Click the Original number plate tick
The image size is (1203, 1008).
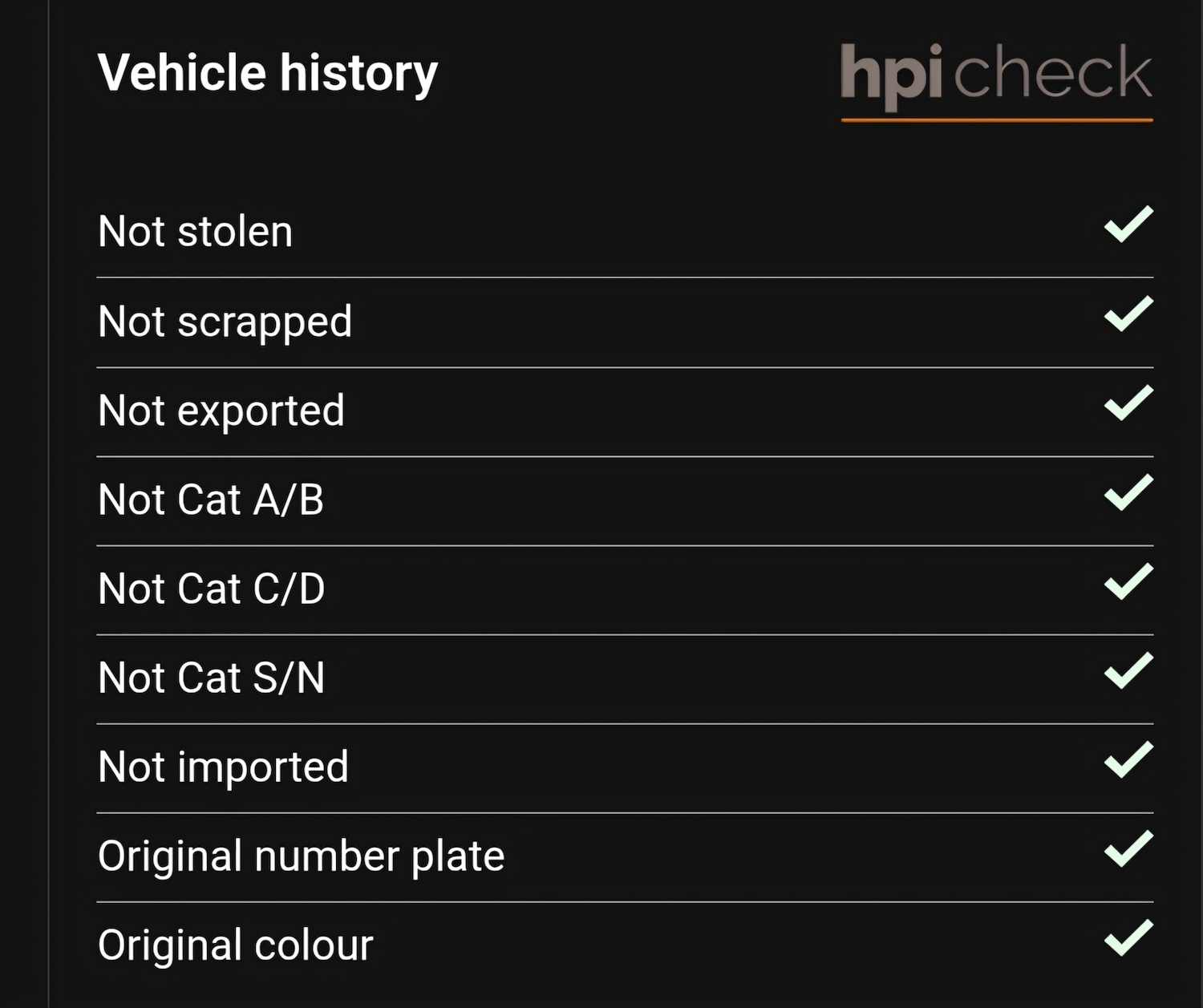click(1128, 849)
